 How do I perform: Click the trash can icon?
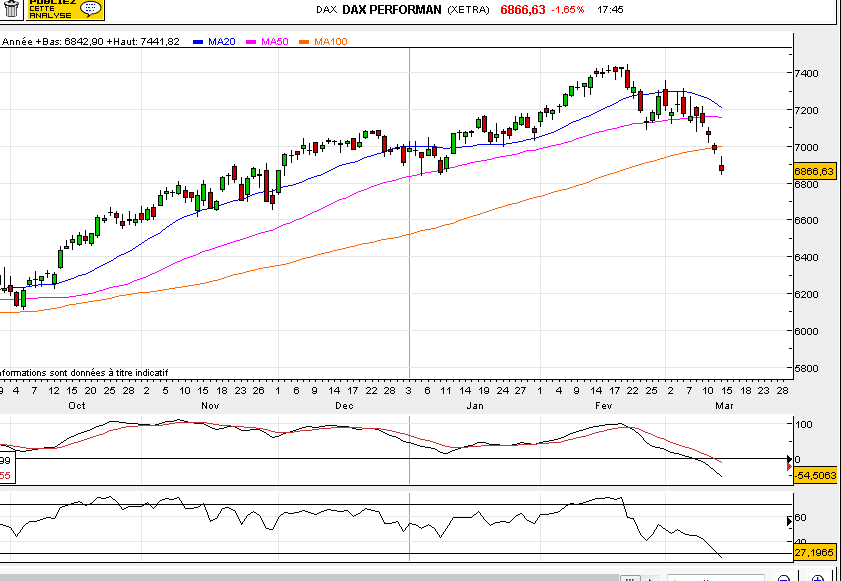[12, 8]
